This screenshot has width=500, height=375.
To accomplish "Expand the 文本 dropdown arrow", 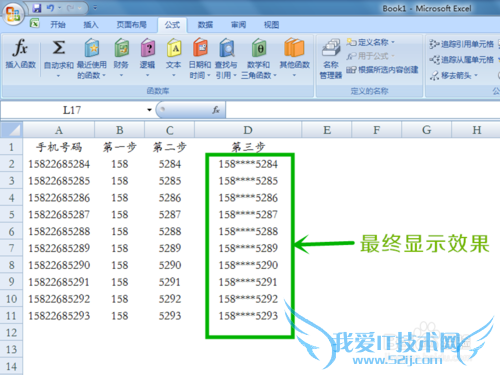I will (174, 75).
